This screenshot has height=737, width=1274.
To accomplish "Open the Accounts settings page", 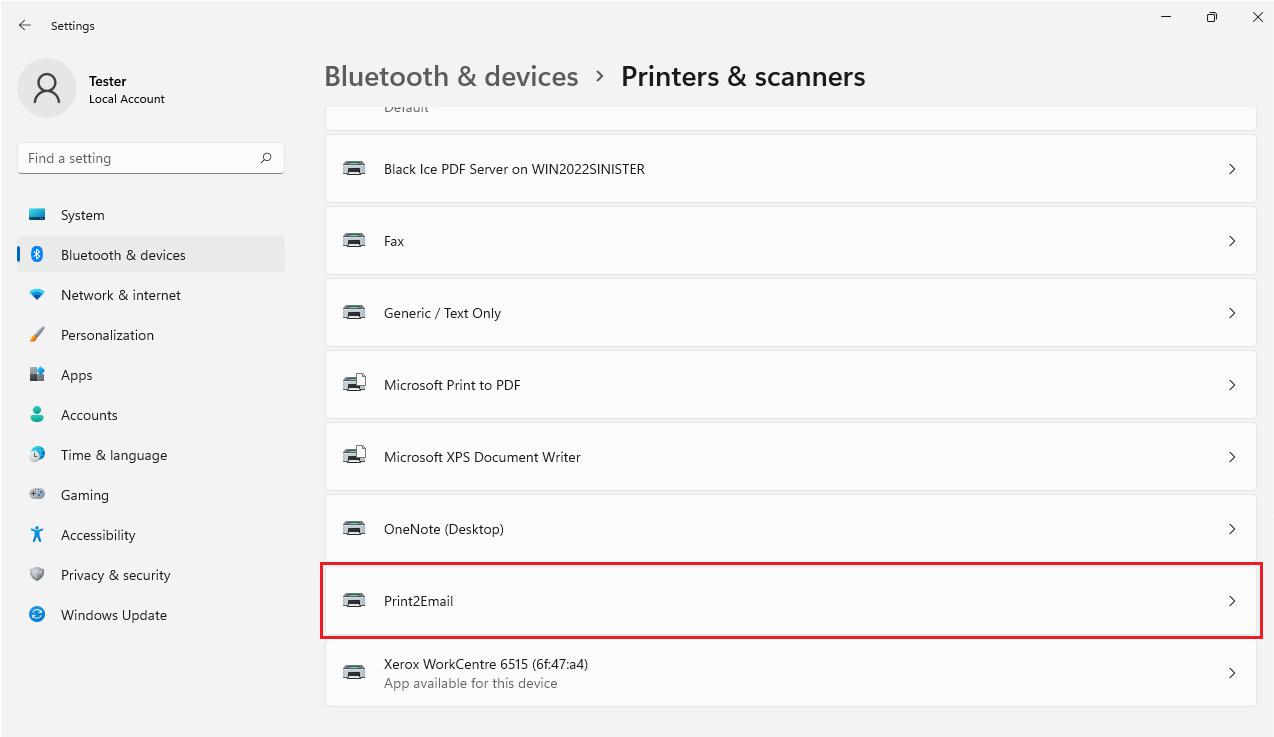I will point(151,415).
